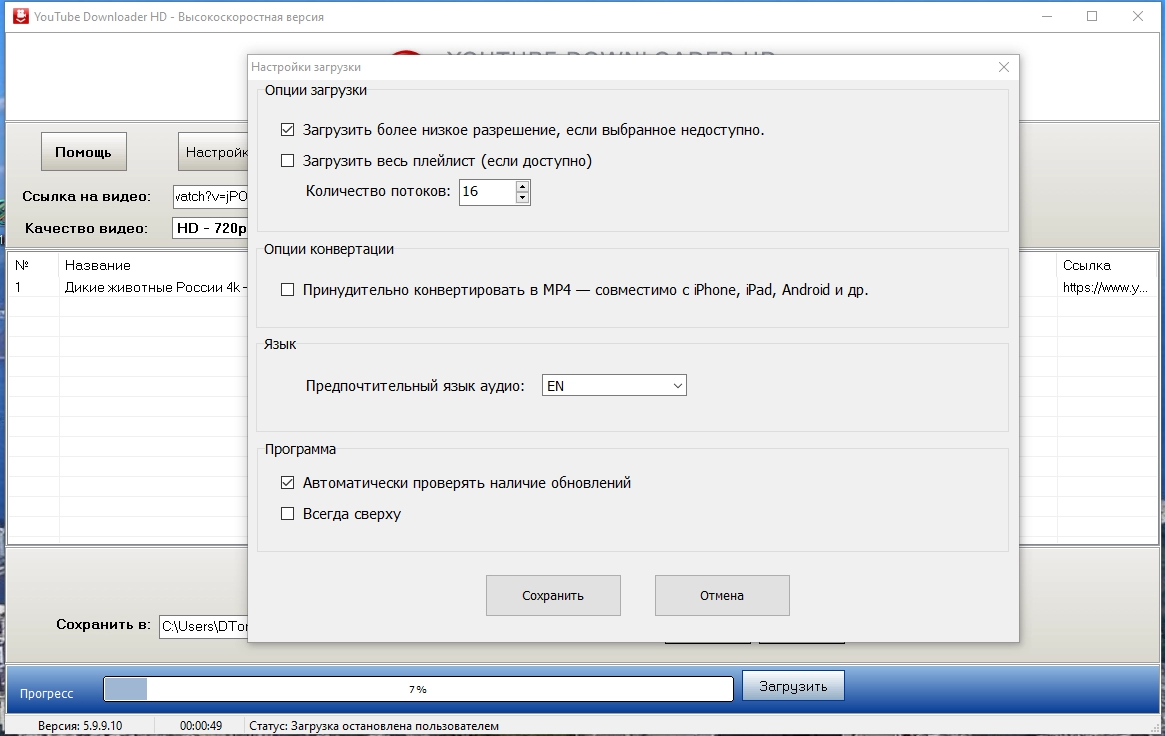Increase thread count with up arrow
This screenshot has width=1165, height=736.
tap(522, 186)
